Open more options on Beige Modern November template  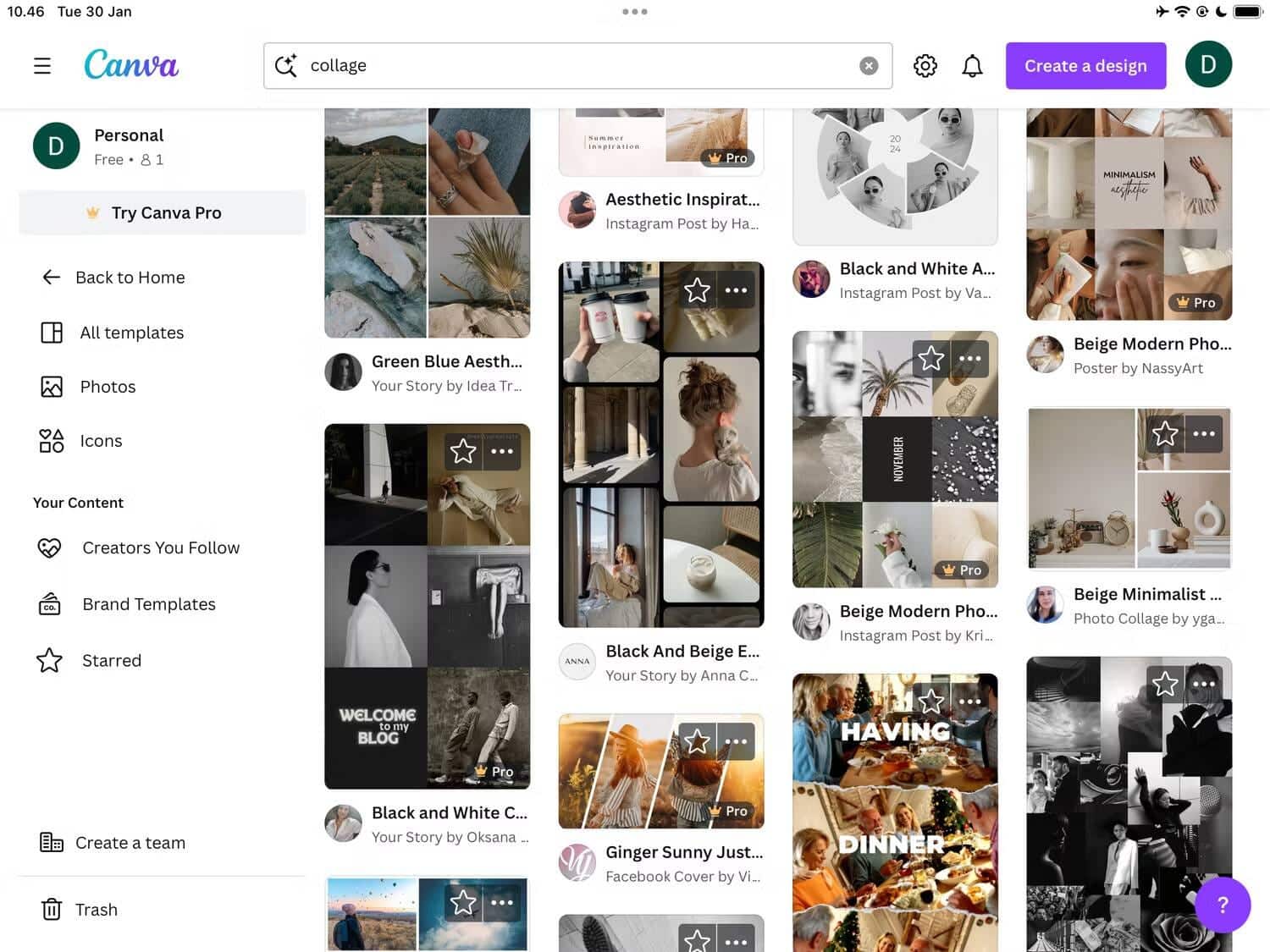(969, 359)
